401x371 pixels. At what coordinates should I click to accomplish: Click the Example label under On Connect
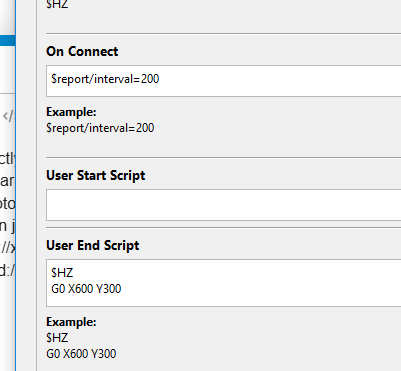71,112
